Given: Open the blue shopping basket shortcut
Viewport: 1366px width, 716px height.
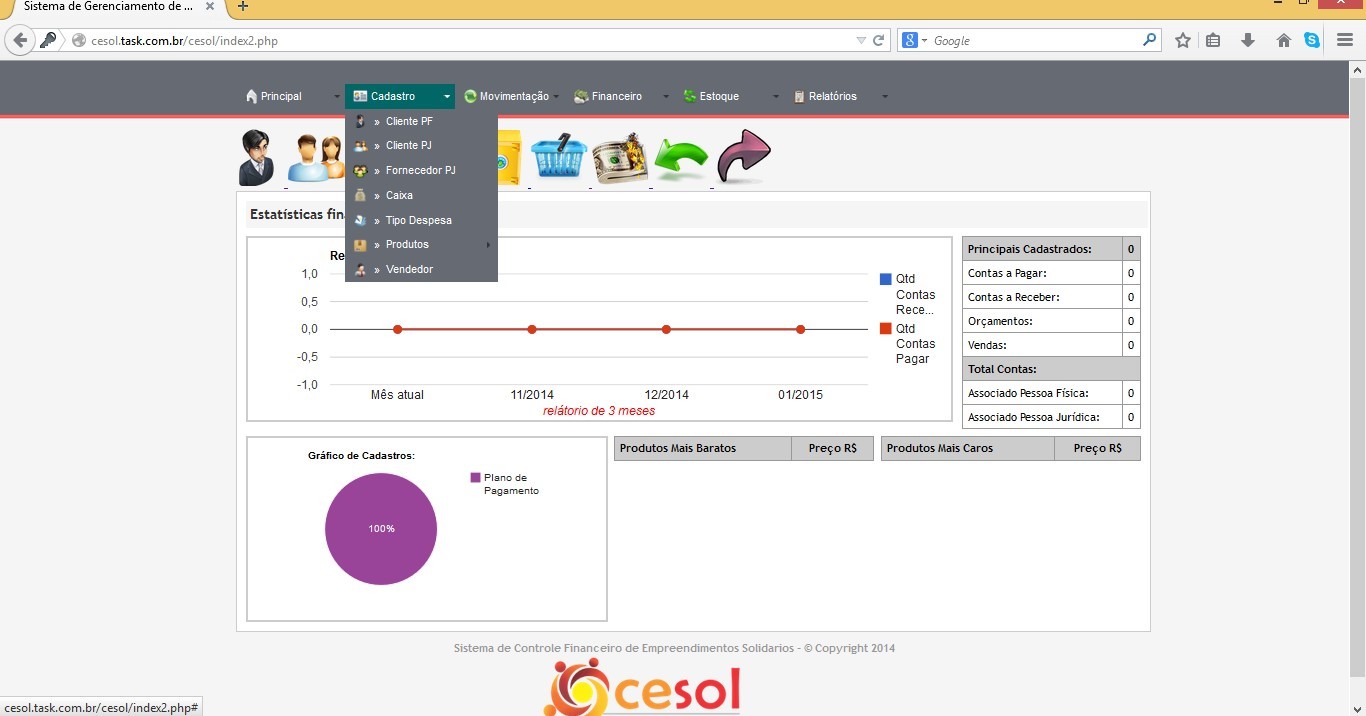Looking at the screenshot, I should click(x=558, y=158).
